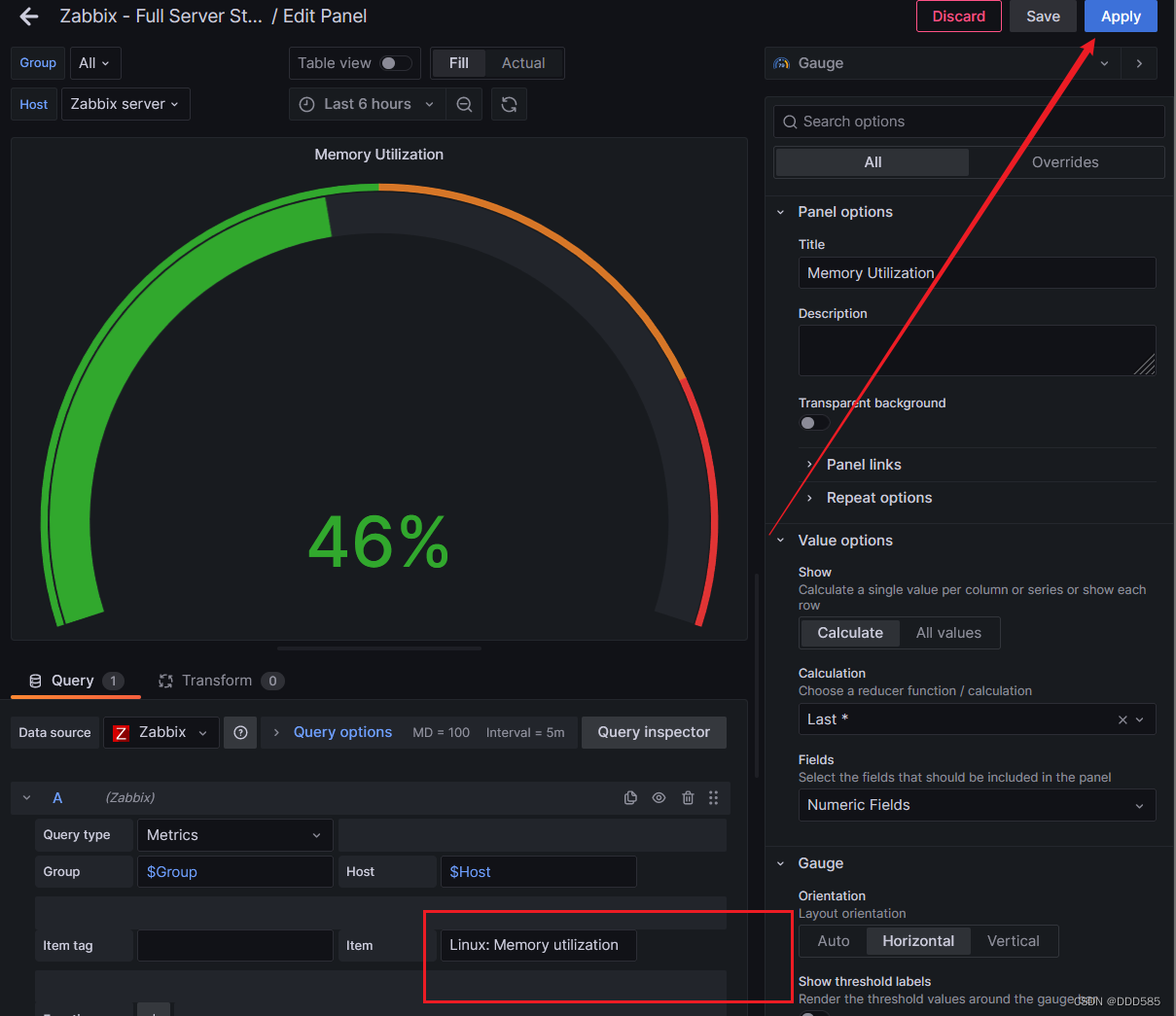Open the query help question mark icon
Image resolution: width=1176 pixels, height=1016 pixels.
[240, 733]
